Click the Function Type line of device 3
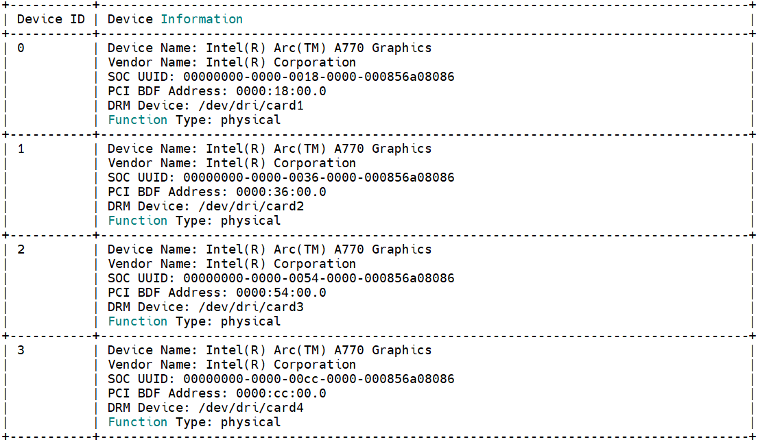The height and width of the screenshot is (442, 758). coord(194,422)
